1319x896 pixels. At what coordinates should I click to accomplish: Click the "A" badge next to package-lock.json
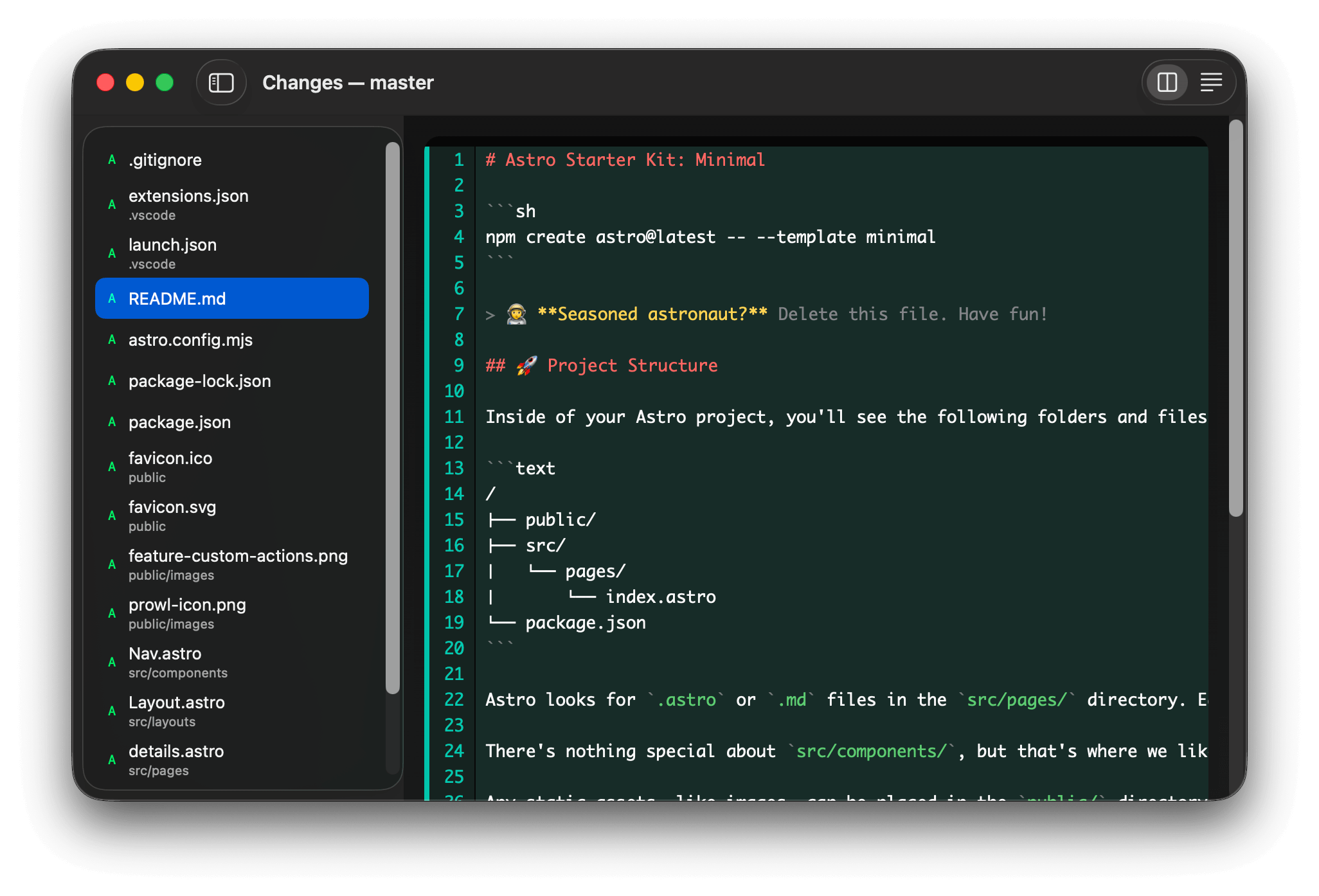point(112,381)
